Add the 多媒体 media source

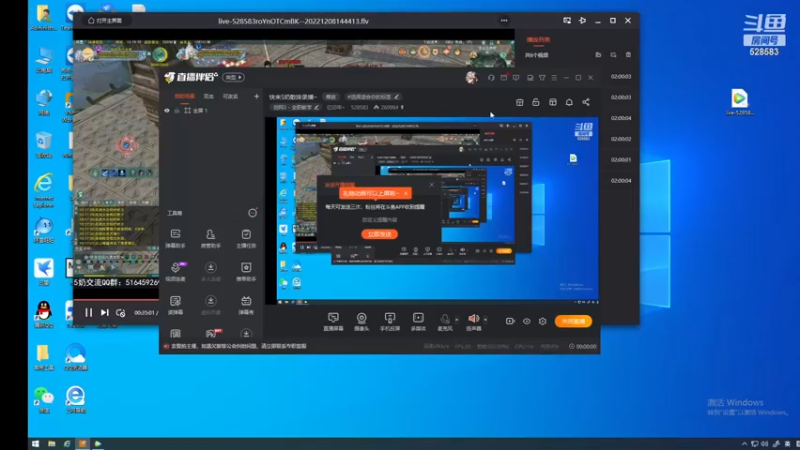pyautogui.click(x=418, y=322)
